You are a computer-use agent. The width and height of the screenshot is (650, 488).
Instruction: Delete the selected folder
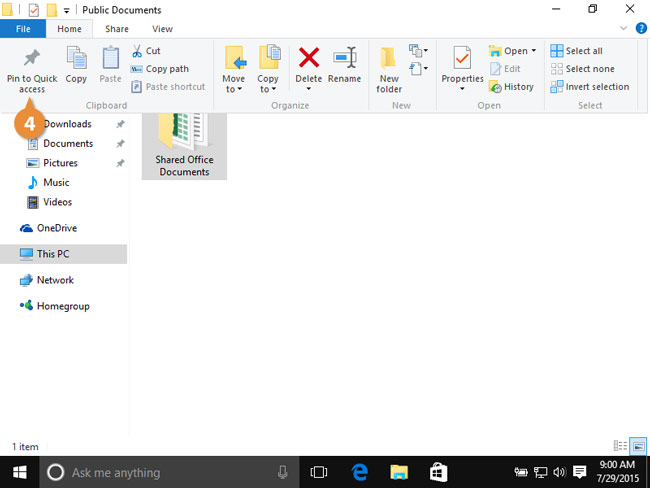(308, 68)
